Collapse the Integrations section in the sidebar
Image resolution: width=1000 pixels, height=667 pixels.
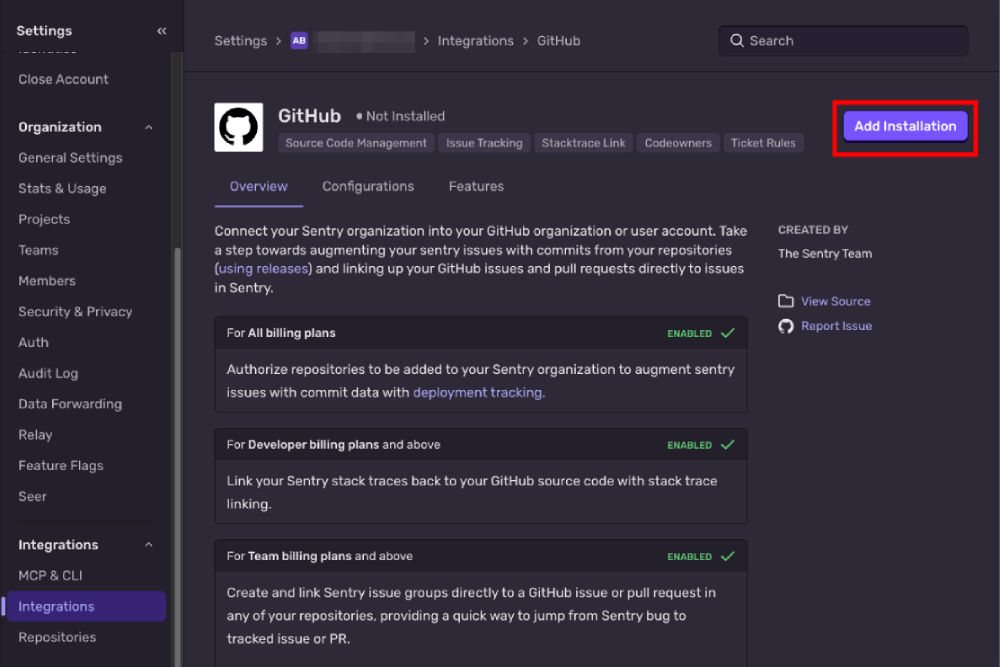(x=148, y=544)
